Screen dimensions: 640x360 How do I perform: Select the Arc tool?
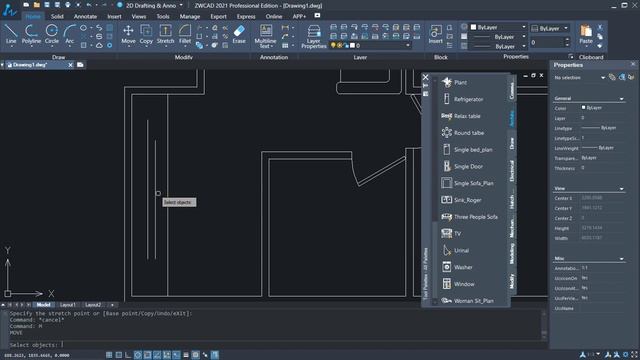point(70,34)
